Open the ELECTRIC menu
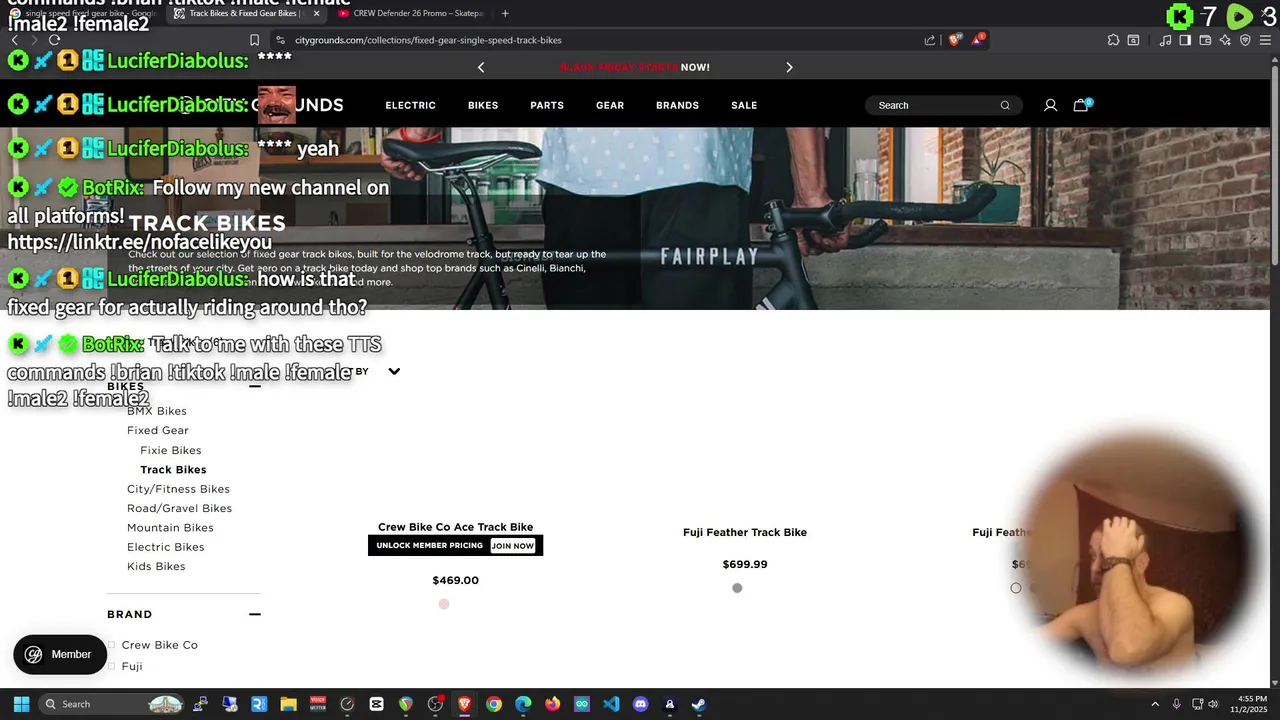This screenshot has height=720, width=1280. 410,105
